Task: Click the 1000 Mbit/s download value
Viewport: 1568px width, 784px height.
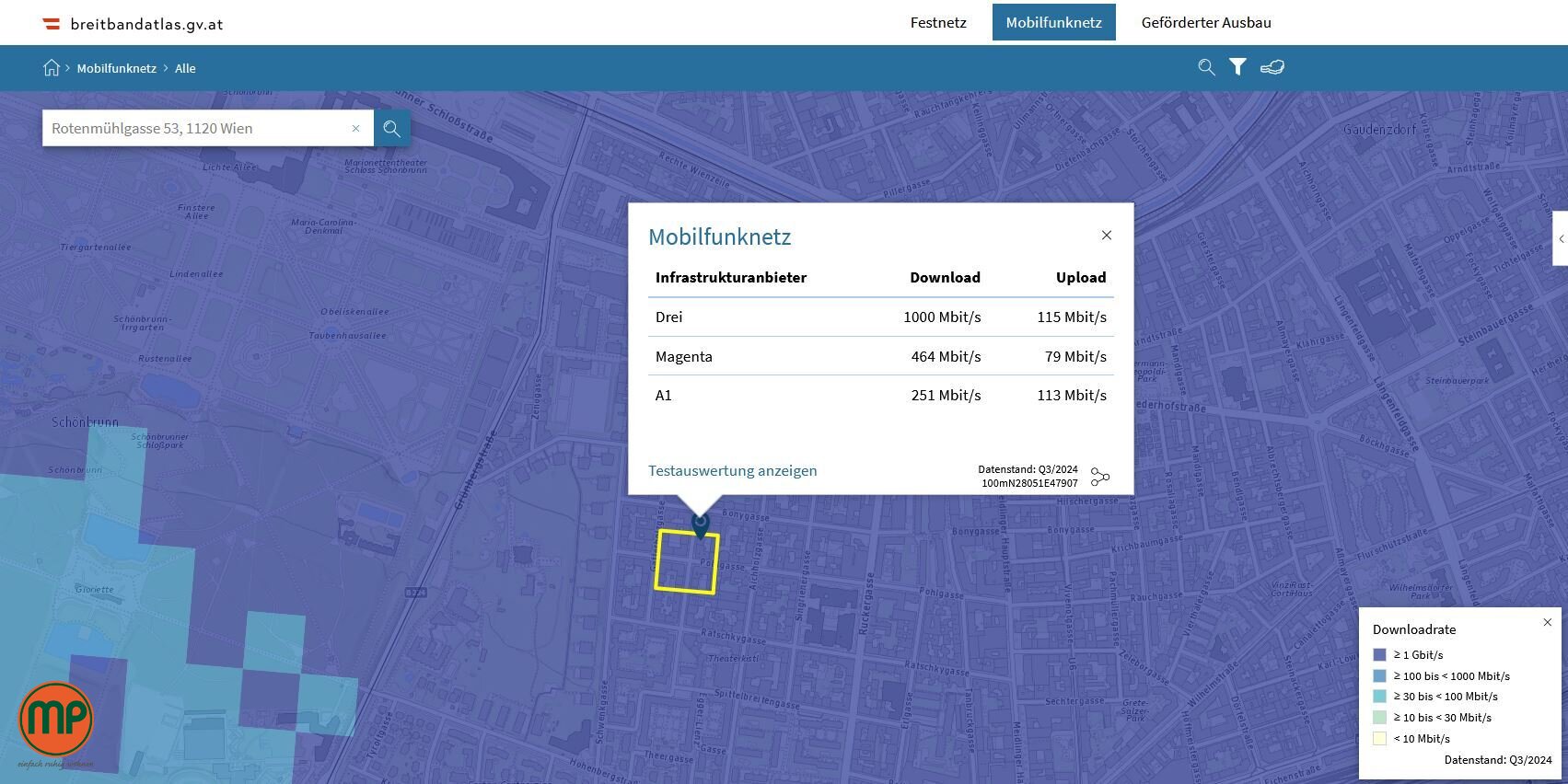Action: (942, 317)
